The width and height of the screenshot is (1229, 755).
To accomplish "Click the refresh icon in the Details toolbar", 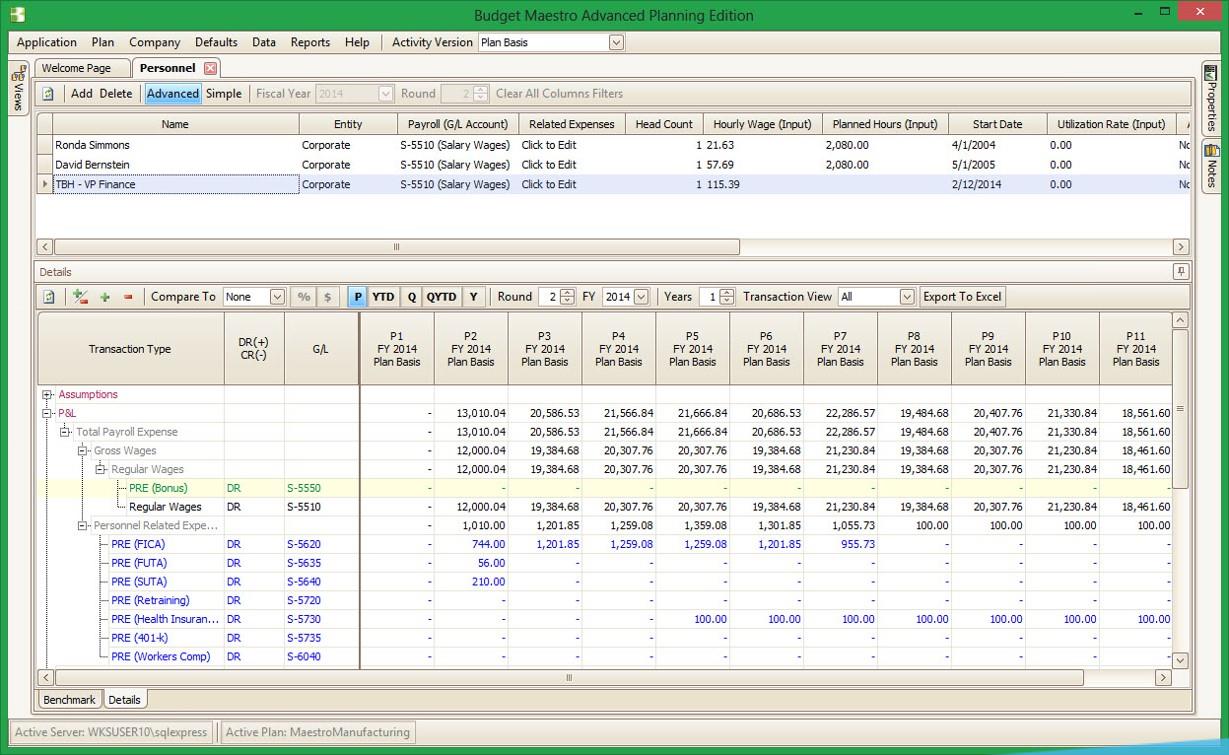I will (x=48, y=297).
